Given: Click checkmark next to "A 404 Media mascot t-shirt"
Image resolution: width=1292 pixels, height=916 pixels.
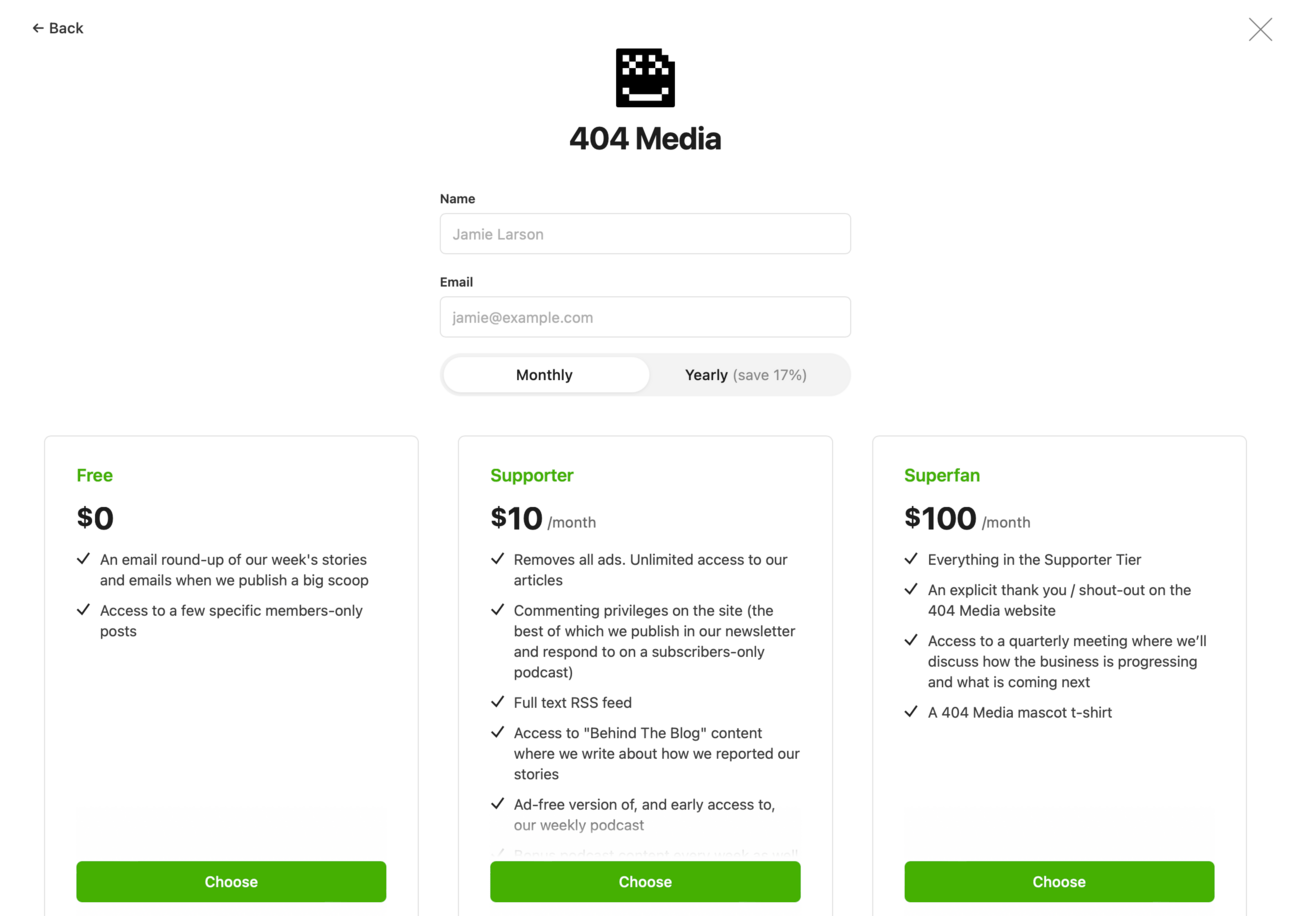Looking at the screenshot, I should pos(911,712).
